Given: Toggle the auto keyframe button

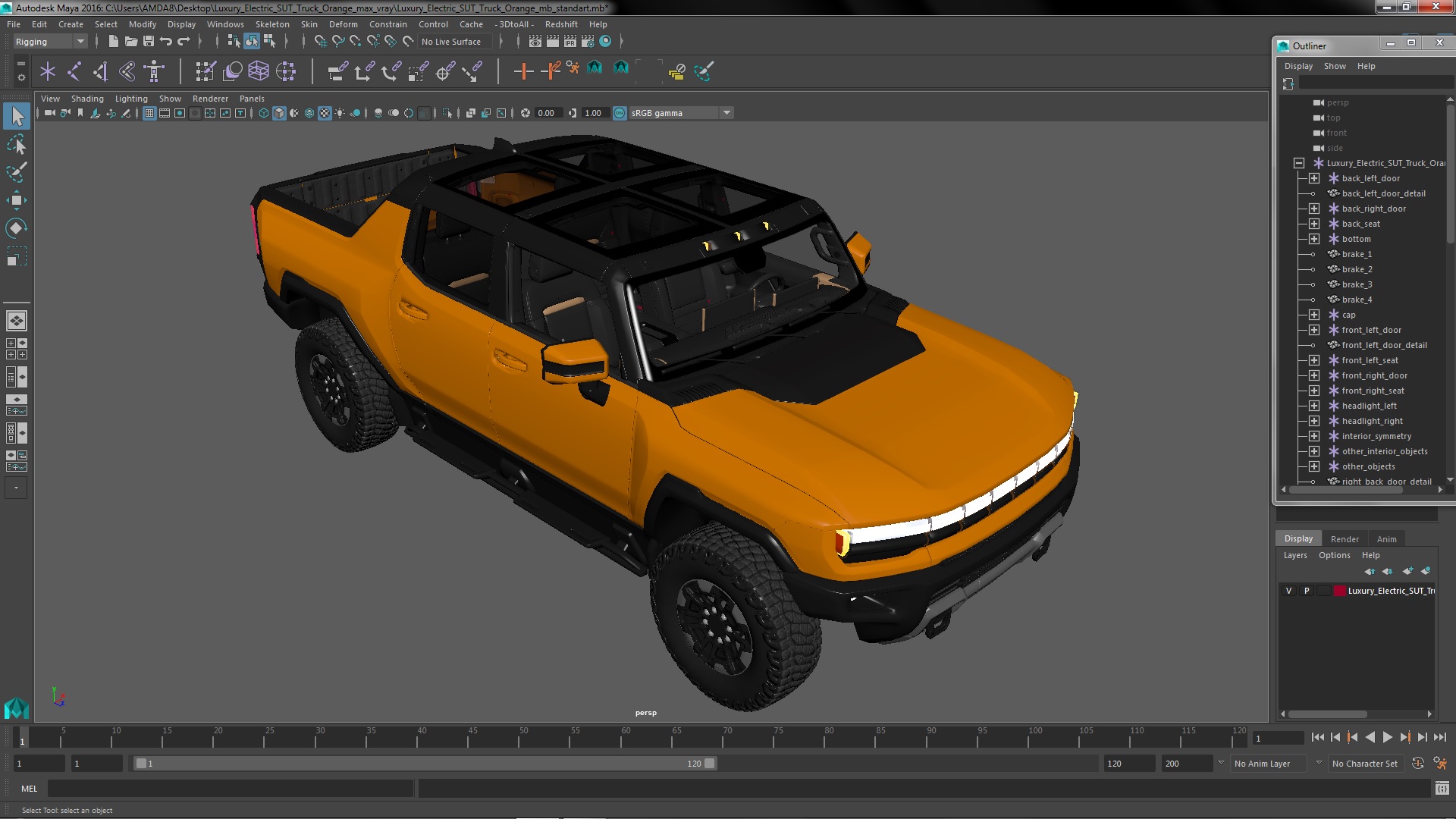Looking at the screenshot, I should click(1417, 764).
